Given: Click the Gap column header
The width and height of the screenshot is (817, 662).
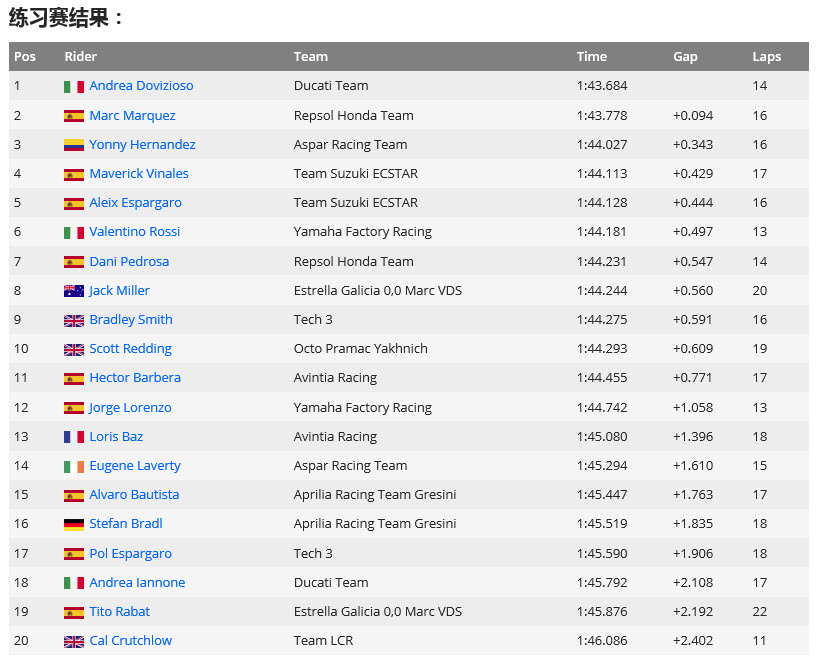Looking at the screenshot, I should [685, 57].
